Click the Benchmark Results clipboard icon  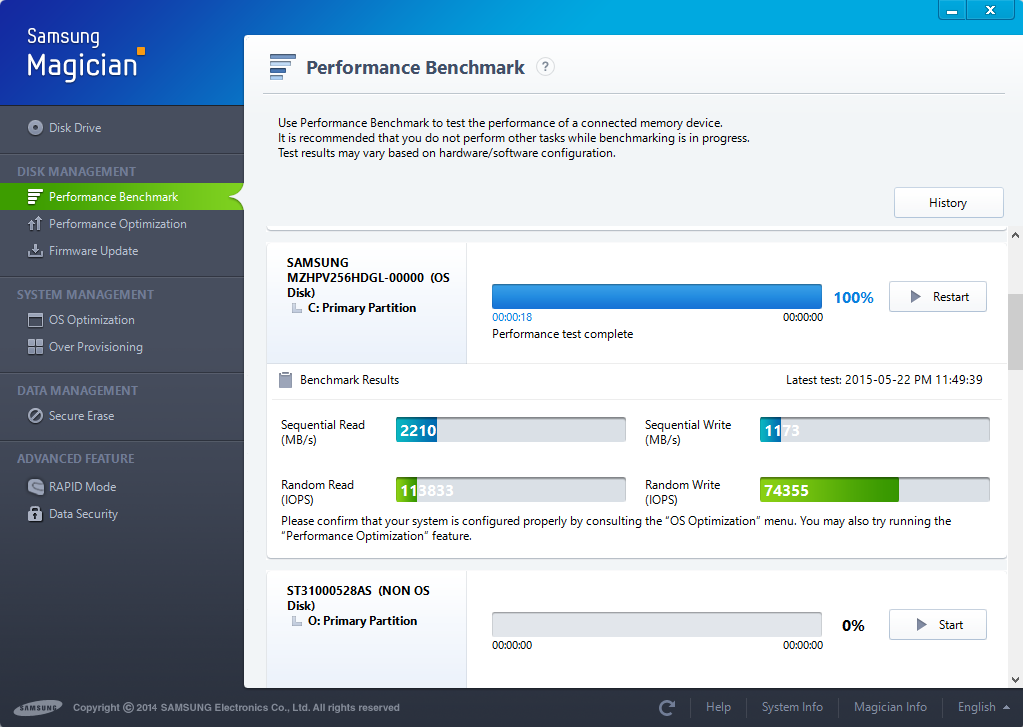[x=285, y=380]
